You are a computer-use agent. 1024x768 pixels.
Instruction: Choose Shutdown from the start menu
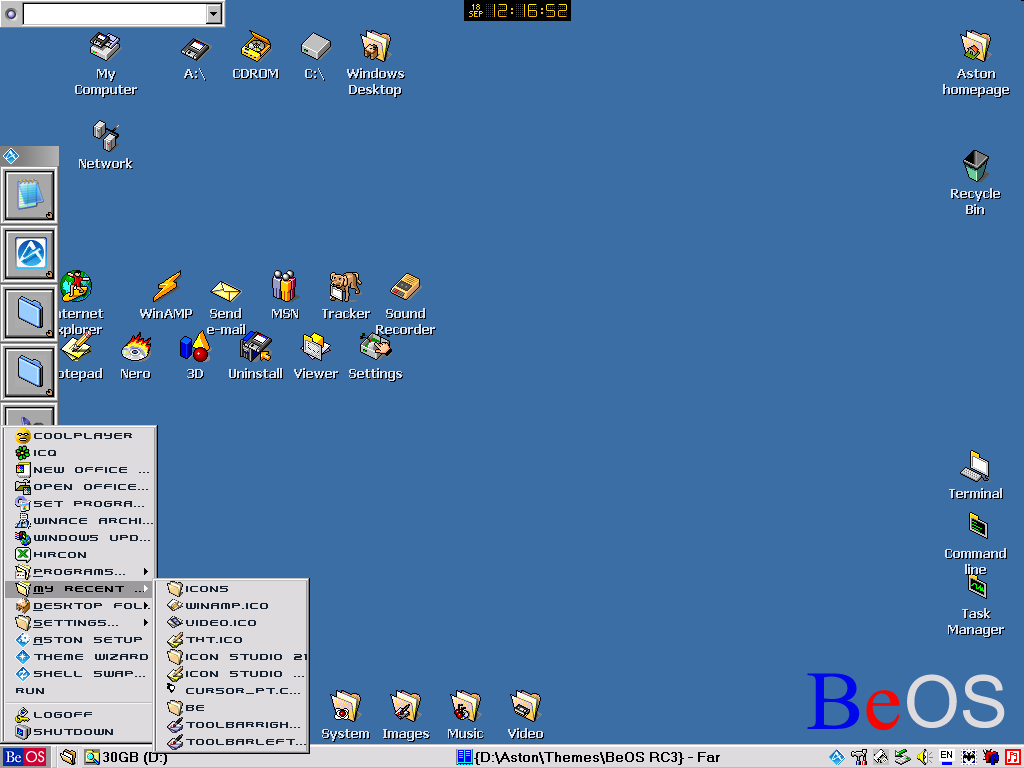(80, 731)
